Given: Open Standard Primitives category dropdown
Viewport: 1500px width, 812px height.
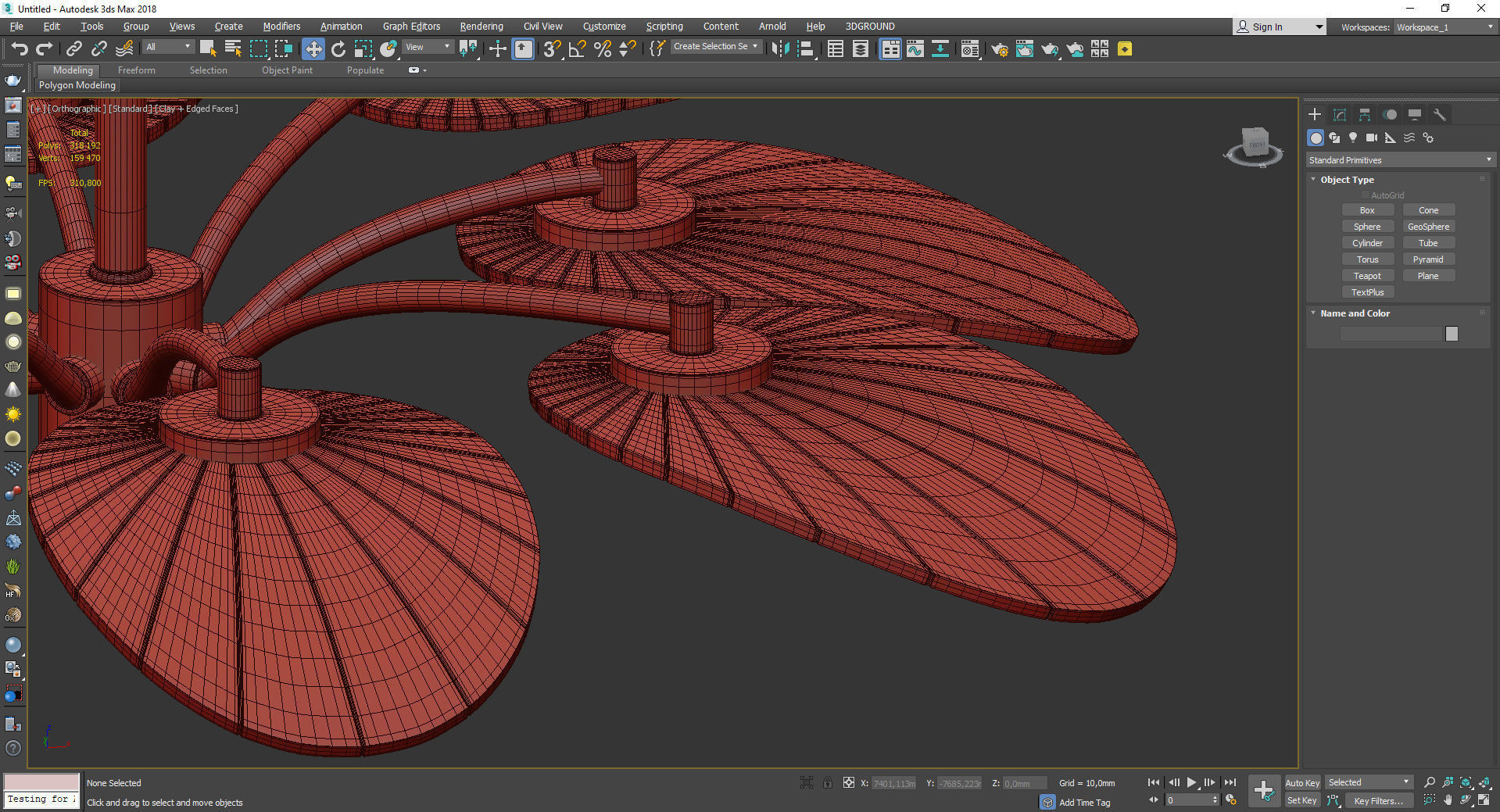Looking at the screenshot, I should [1400, 160].
